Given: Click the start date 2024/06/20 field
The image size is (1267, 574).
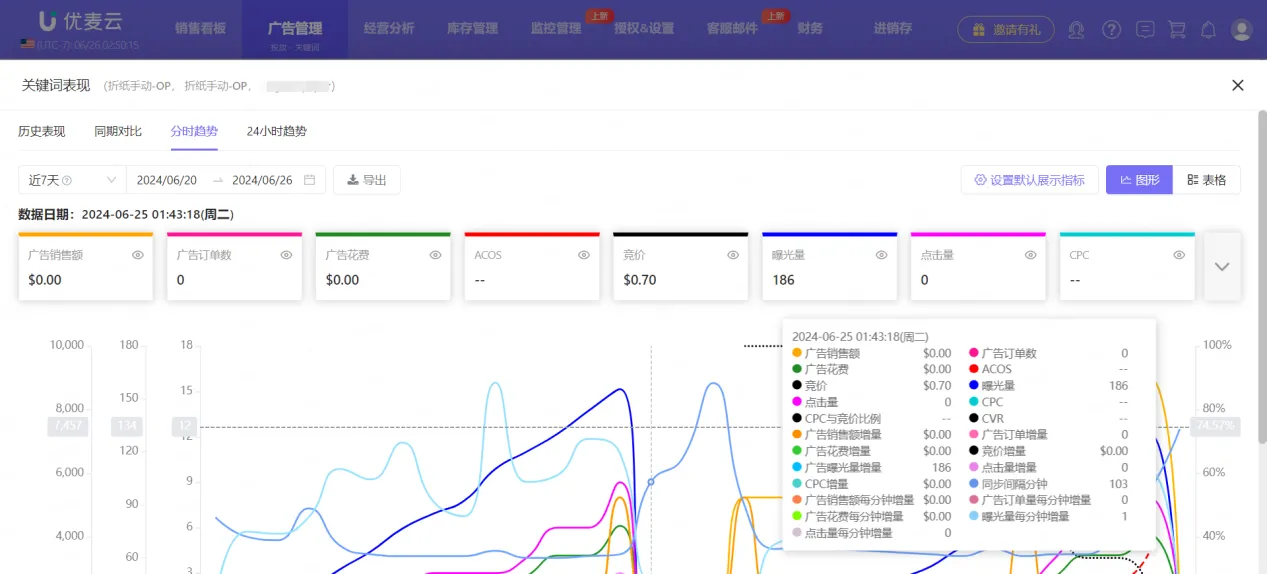Looking at the screenshot, I should (x=167, y=180).
